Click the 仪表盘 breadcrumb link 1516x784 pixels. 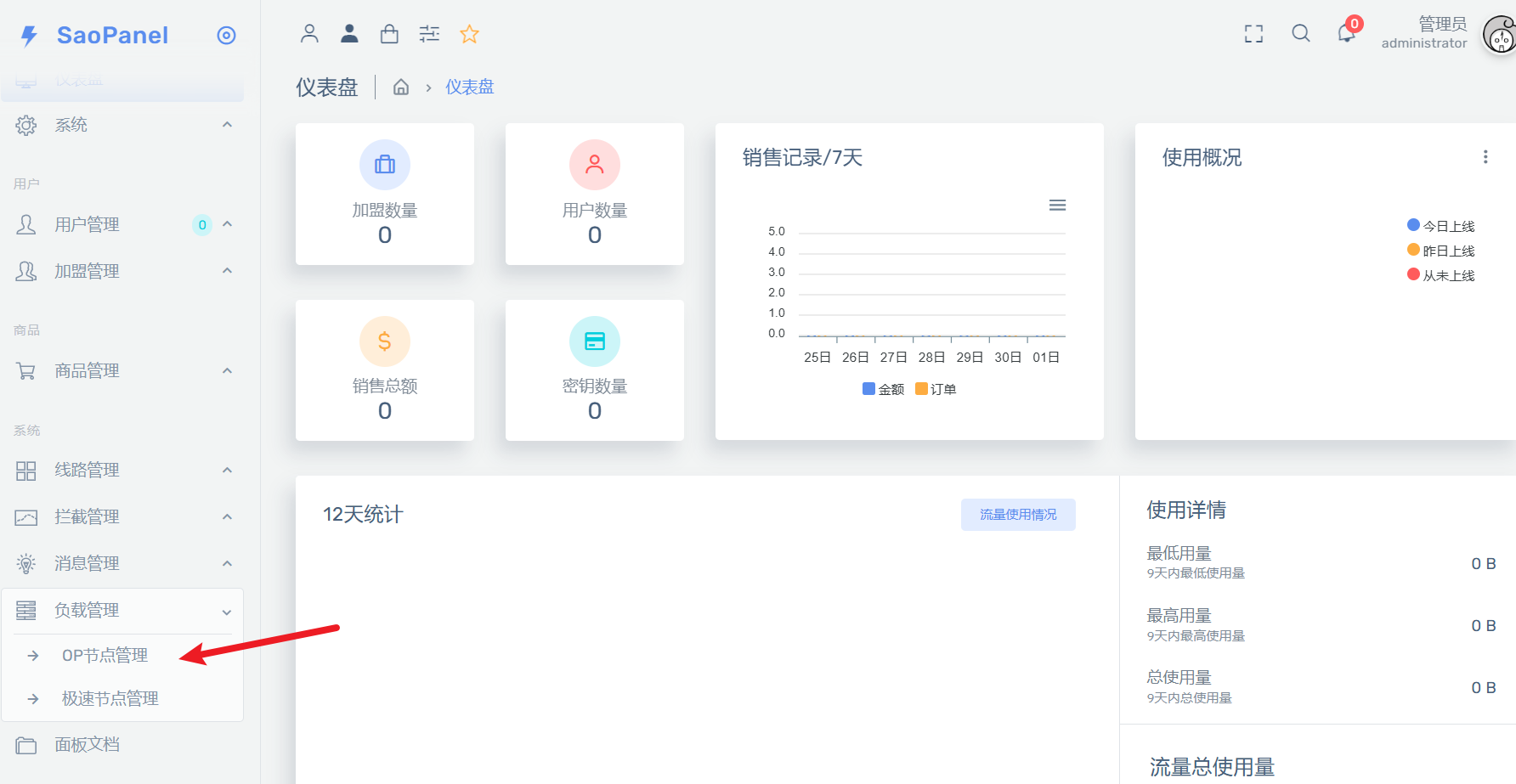point(469,87)
